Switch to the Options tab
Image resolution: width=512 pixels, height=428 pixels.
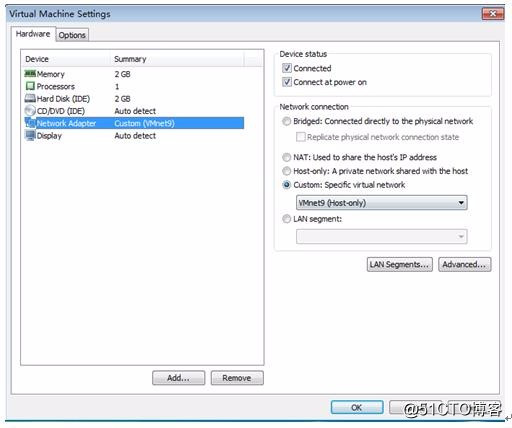click(72, 35)
